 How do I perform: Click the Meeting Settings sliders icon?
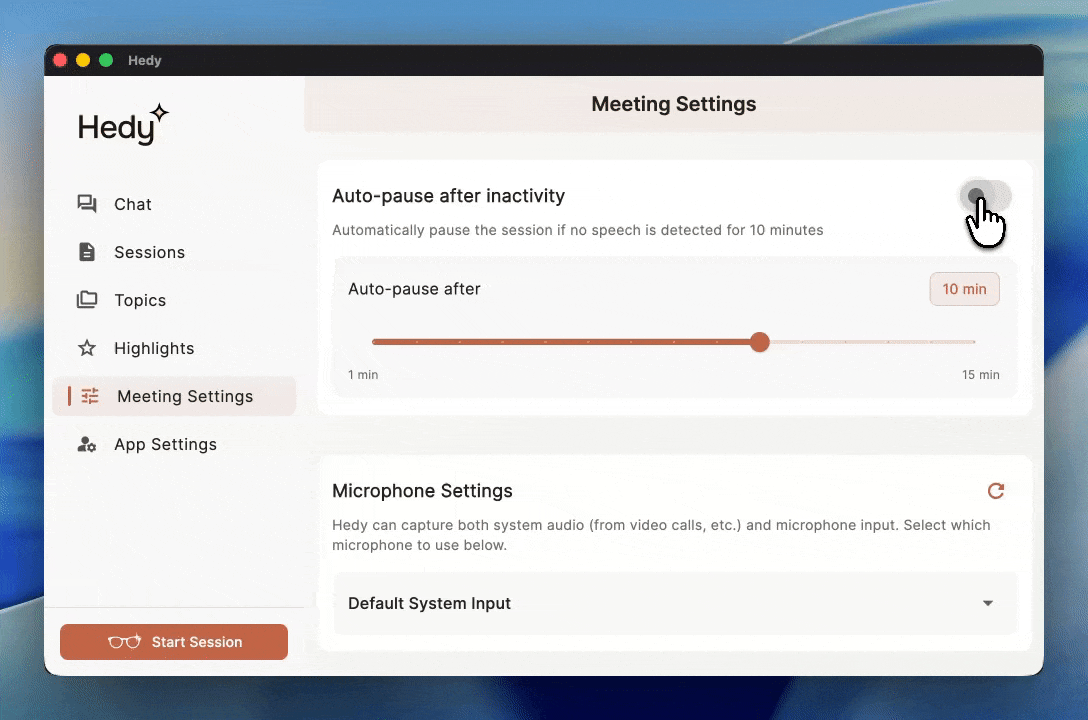[x=90, y=396]
